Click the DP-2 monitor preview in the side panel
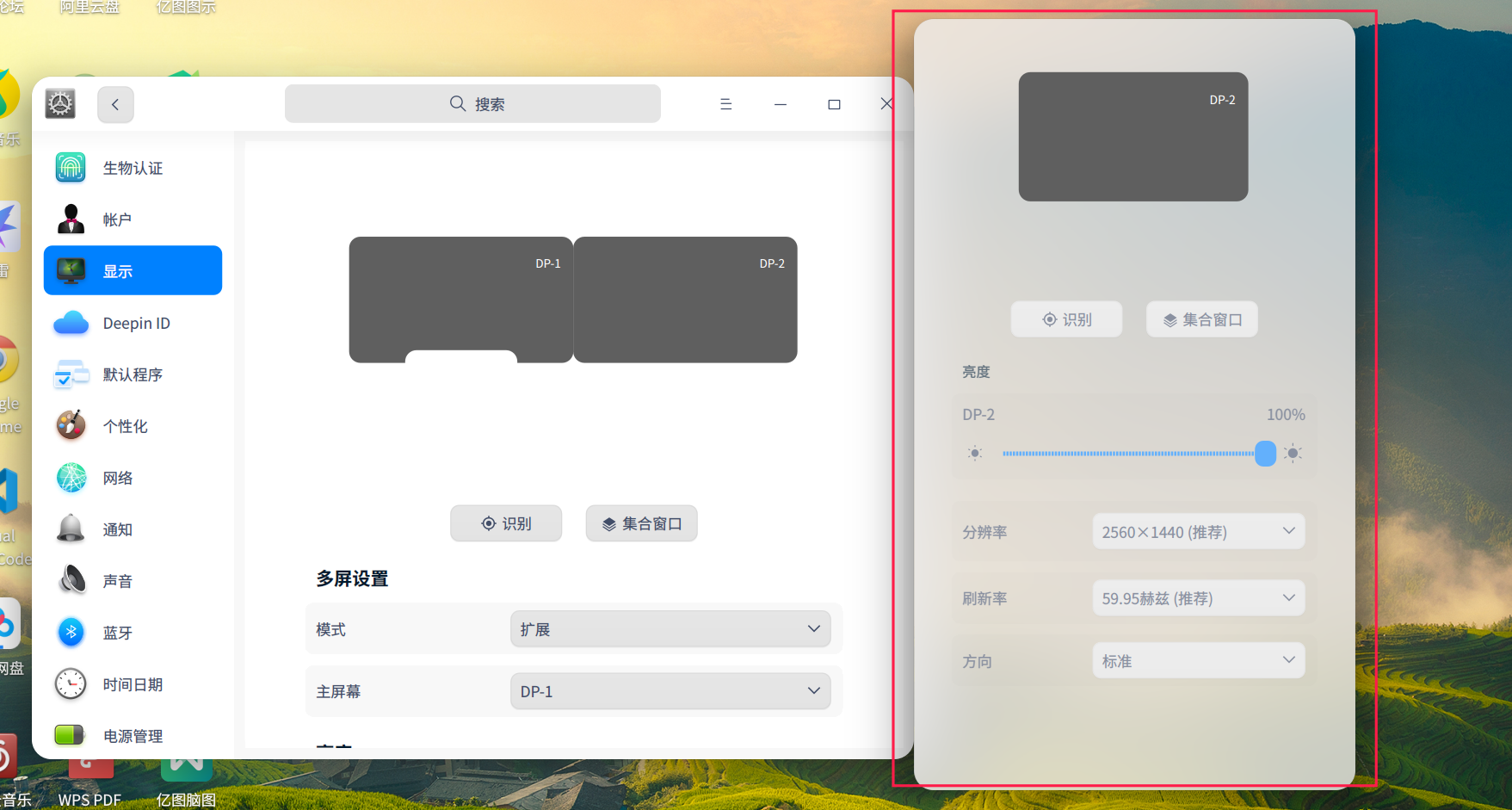1512x810 pixels. 1133,137
